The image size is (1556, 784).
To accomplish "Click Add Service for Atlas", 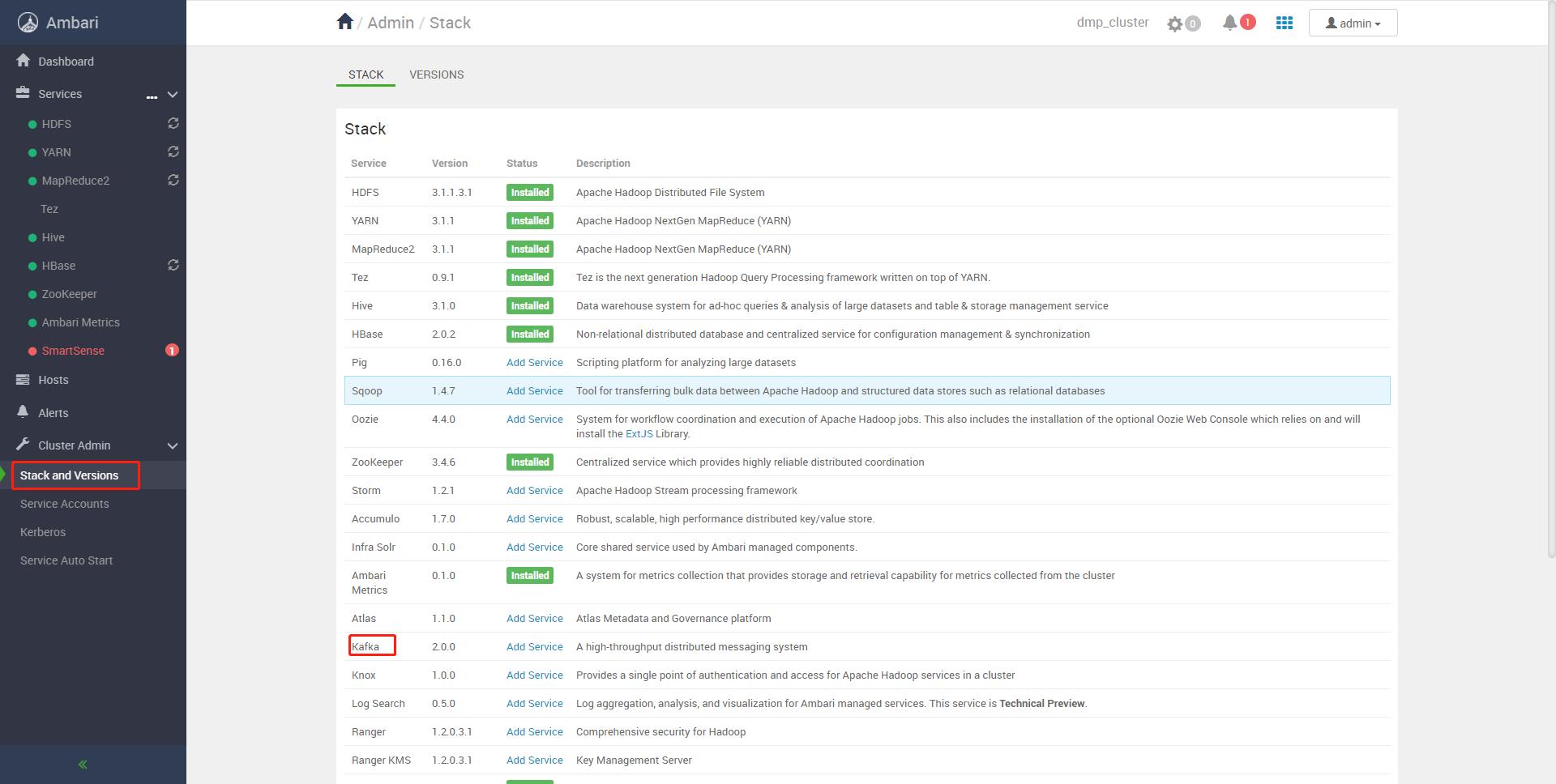I will 535,618.
